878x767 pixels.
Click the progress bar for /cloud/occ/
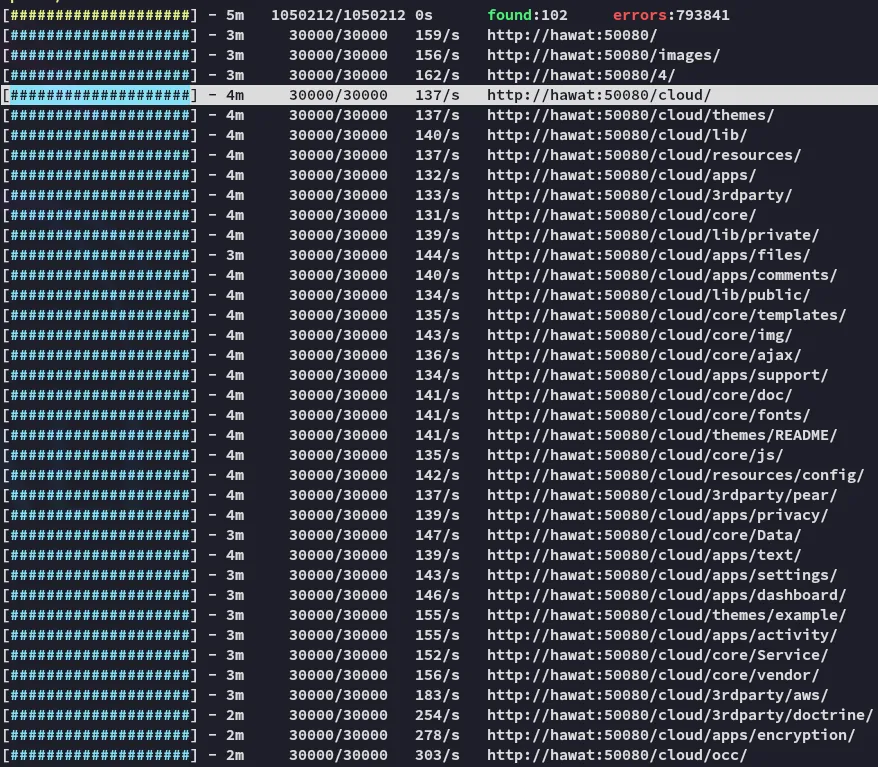pyautogui.click(x=100, y=755)
